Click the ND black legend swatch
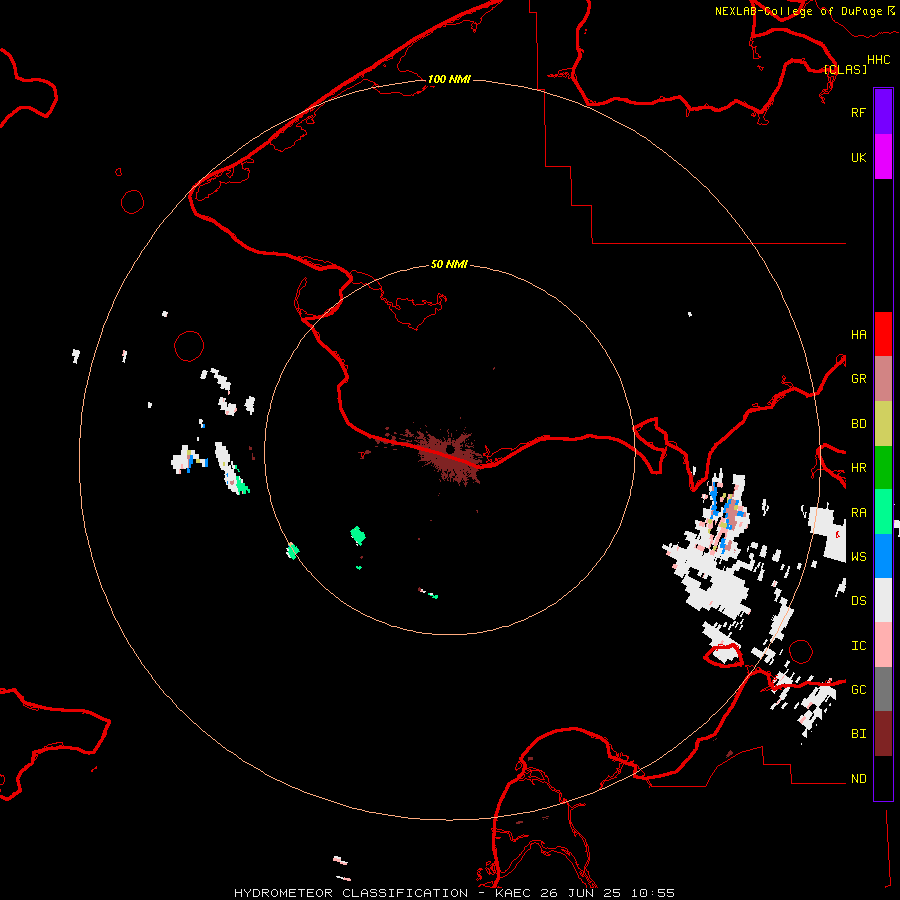Screen dimensions: 900x900 tap(883, 778)
